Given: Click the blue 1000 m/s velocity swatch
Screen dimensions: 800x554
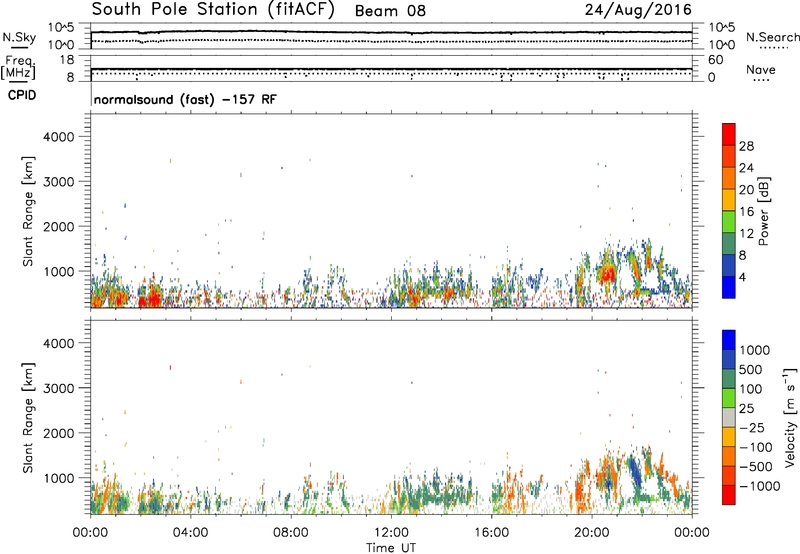Looking at the screenshot, I should tap(729, 340).
